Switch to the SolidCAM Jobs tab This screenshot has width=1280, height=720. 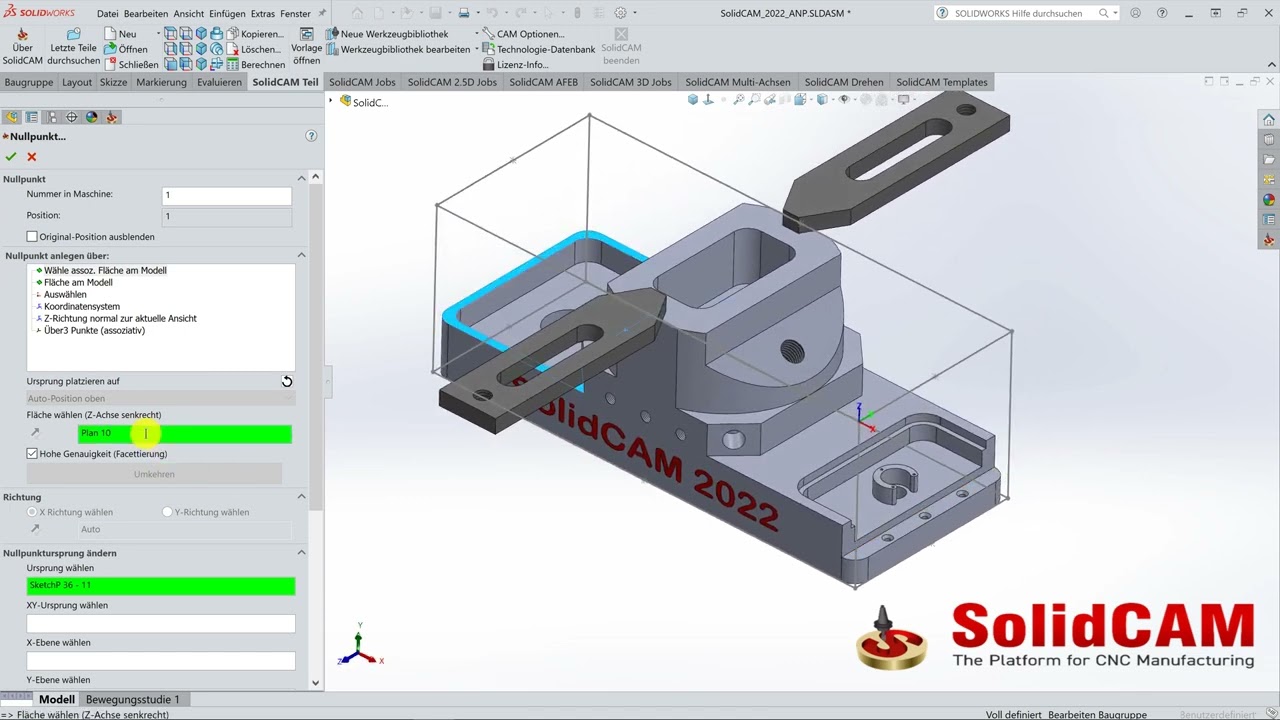tap(362, 82)
